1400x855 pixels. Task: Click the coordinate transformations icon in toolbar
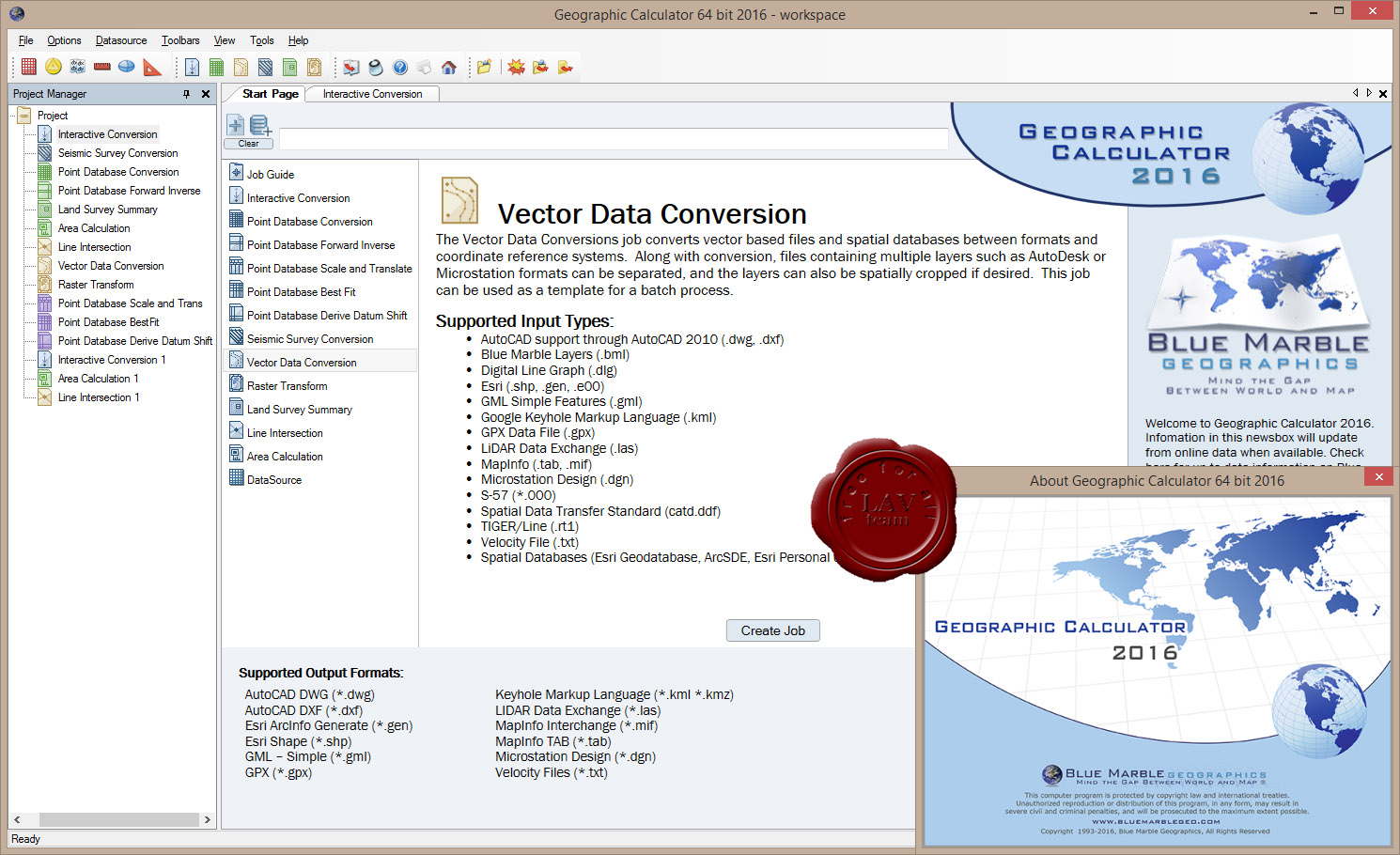[78, 67]
